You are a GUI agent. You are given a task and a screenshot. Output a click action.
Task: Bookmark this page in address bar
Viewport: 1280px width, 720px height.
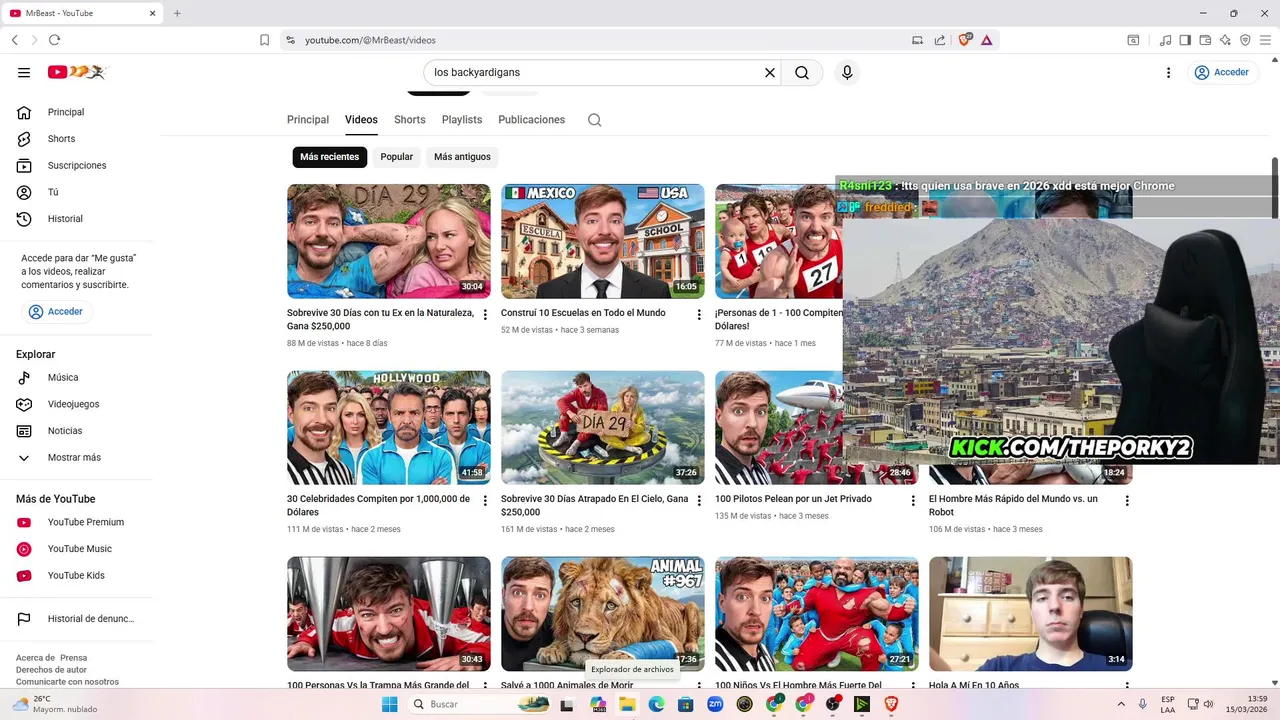(x=264, y=40)
